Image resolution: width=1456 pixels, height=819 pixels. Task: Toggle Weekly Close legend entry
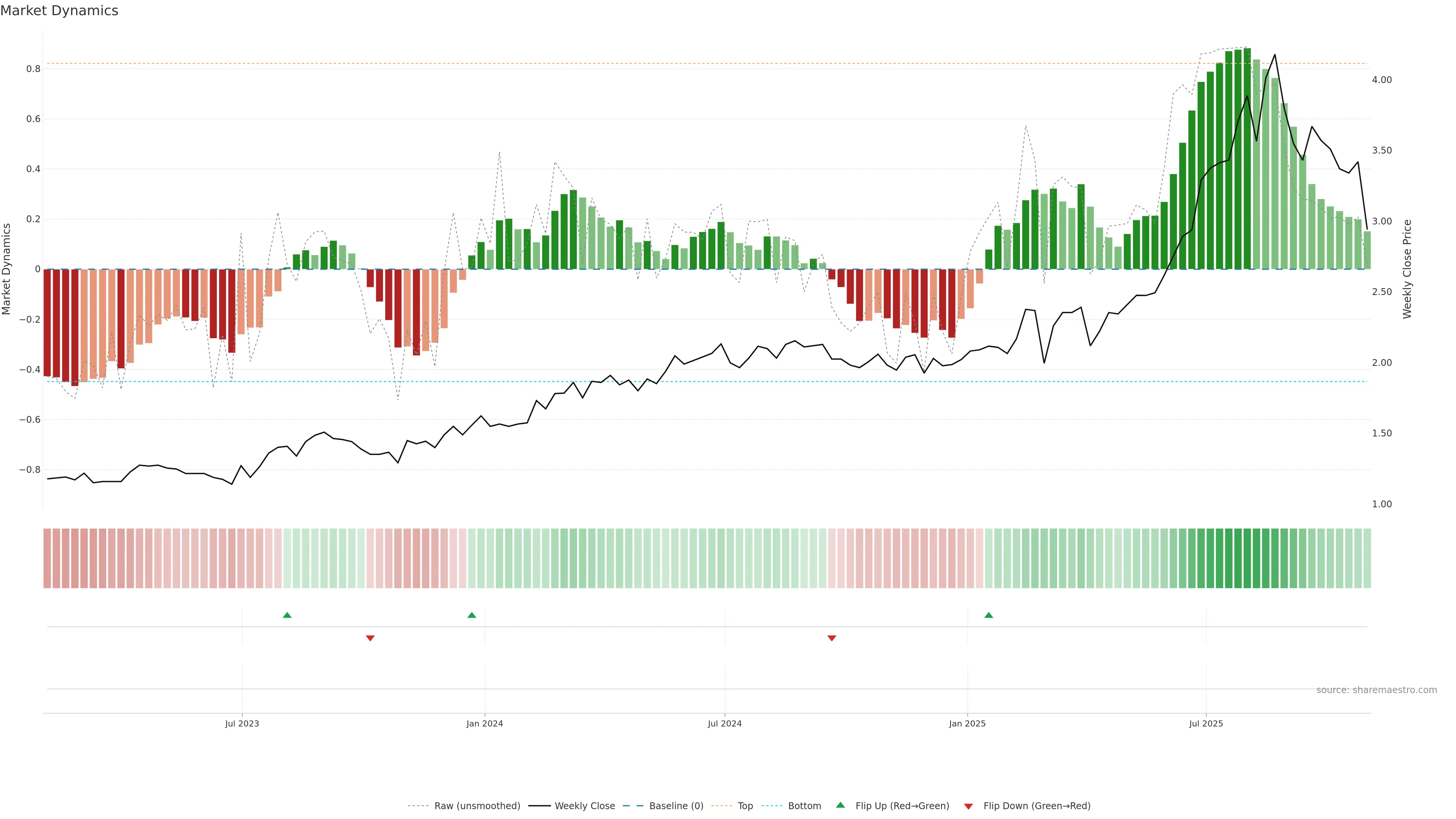tap(584, 806)
